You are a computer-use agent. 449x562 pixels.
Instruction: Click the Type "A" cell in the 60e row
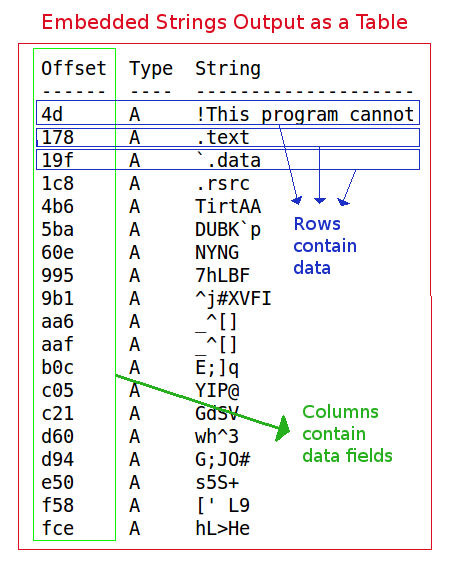point(134,253)
